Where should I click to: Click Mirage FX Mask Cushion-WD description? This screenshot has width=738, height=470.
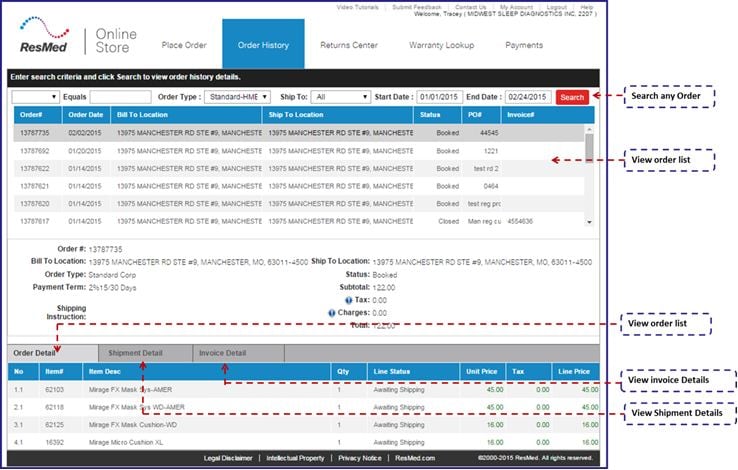[133, 425]
